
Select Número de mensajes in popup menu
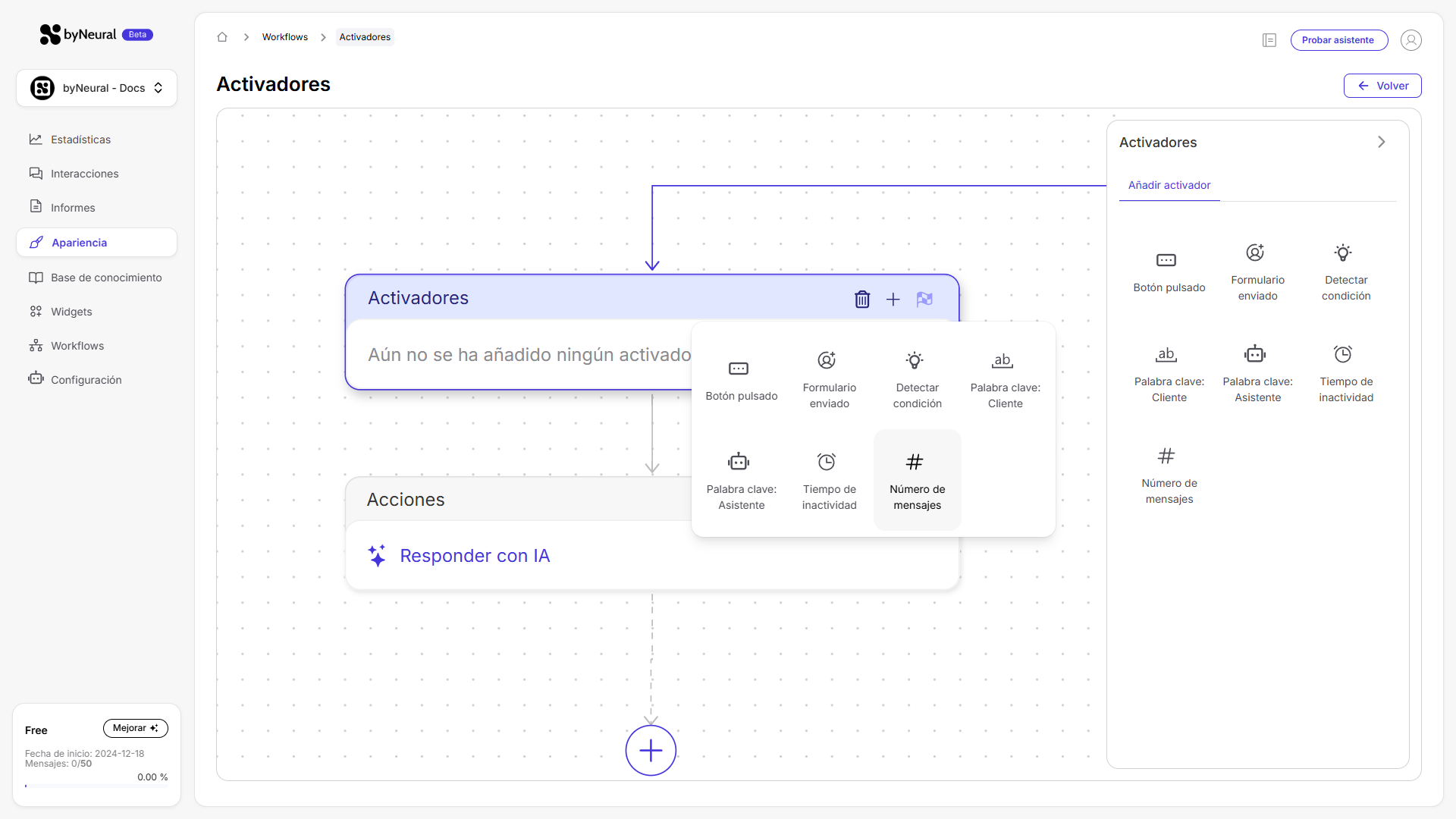917,480
